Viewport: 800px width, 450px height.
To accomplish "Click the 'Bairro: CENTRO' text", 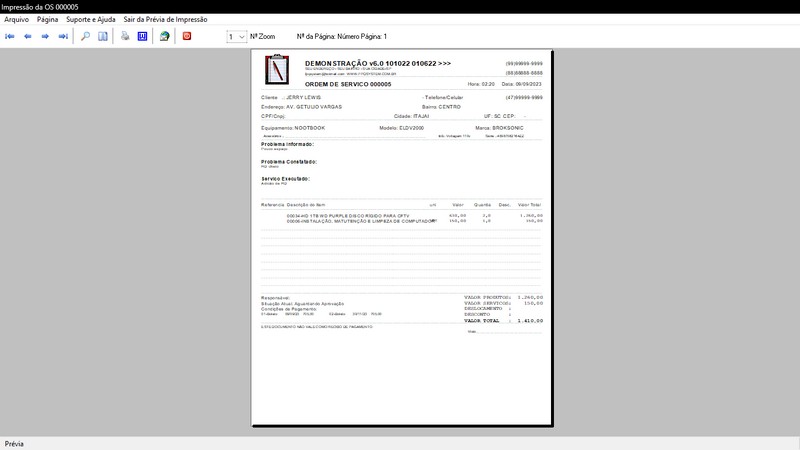I will (x=441, y=107).
